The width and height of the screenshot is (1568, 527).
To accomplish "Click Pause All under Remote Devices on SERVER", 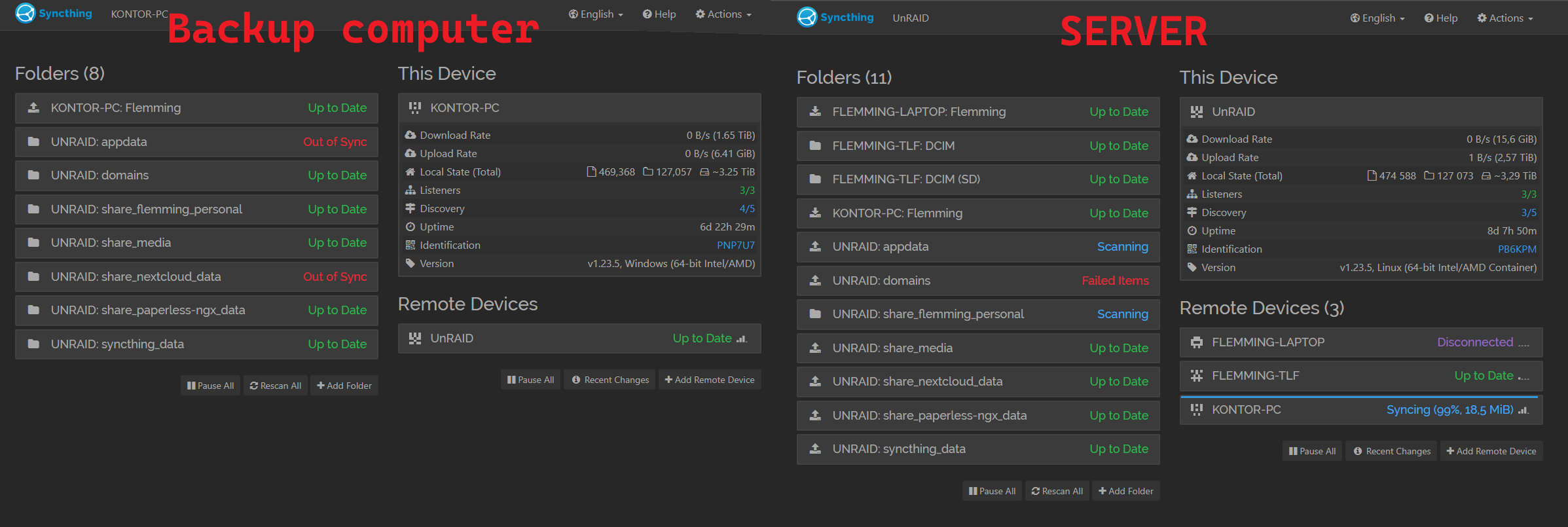I will [x=1312, y=451].
